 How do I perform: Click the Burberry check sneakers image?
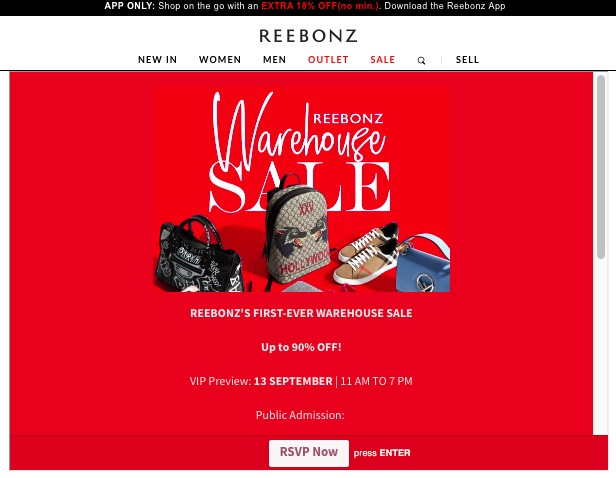pos(367,251)
